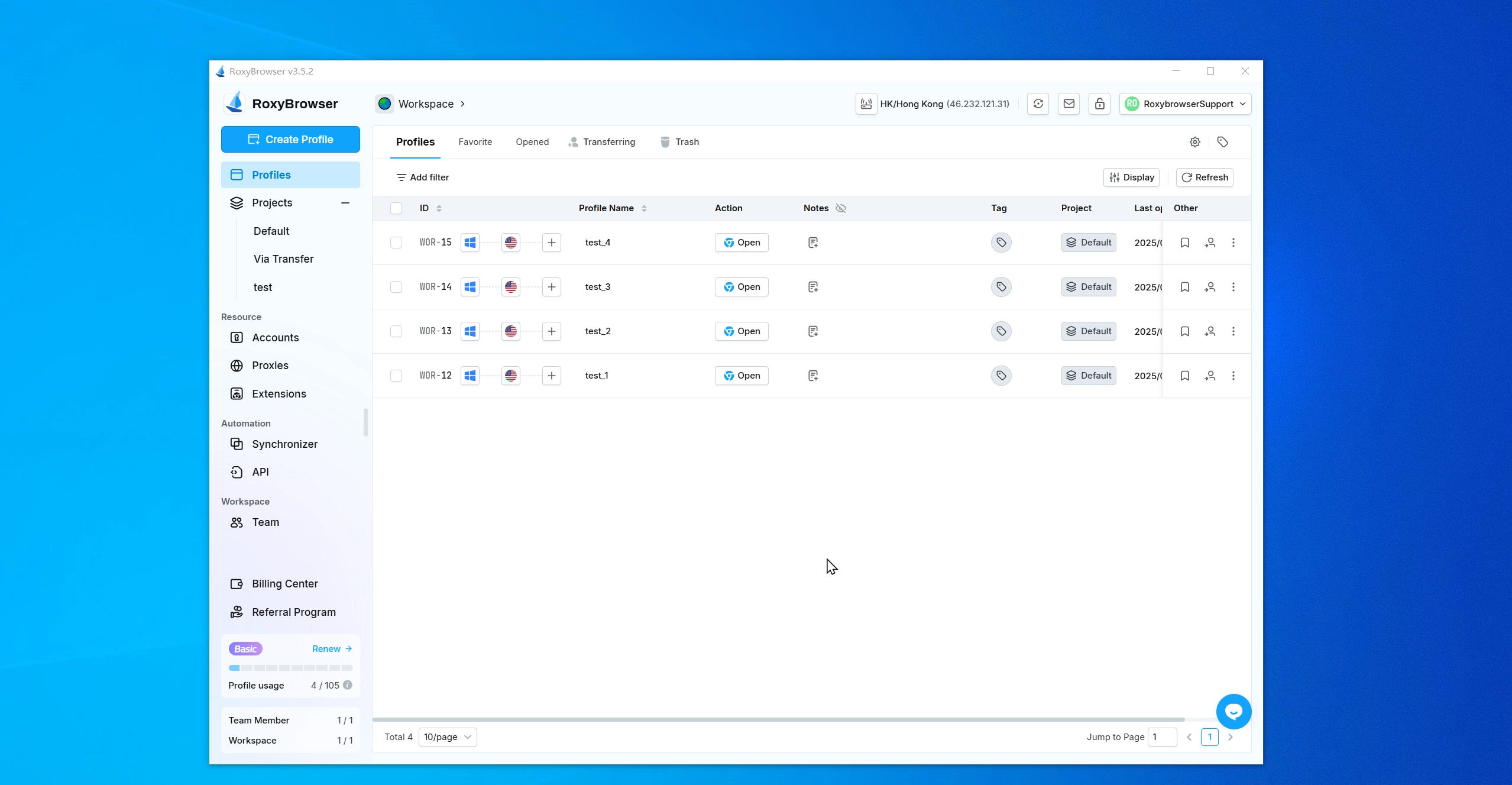This screenshot has width=1512, height=785.
Task: Click transfer user icon for test_1 row
Action: pyautogui.click(x=1210, y=376)
